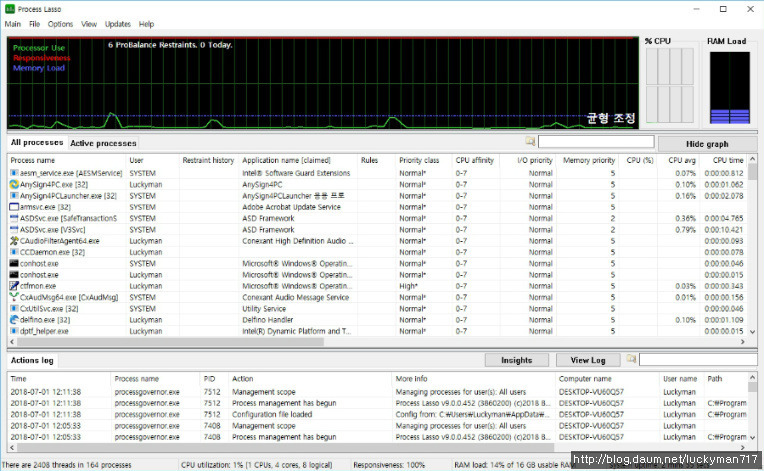Sort by CPU avg column header
The height and width of the screenshot is (471, 764).
pos(679,160)
